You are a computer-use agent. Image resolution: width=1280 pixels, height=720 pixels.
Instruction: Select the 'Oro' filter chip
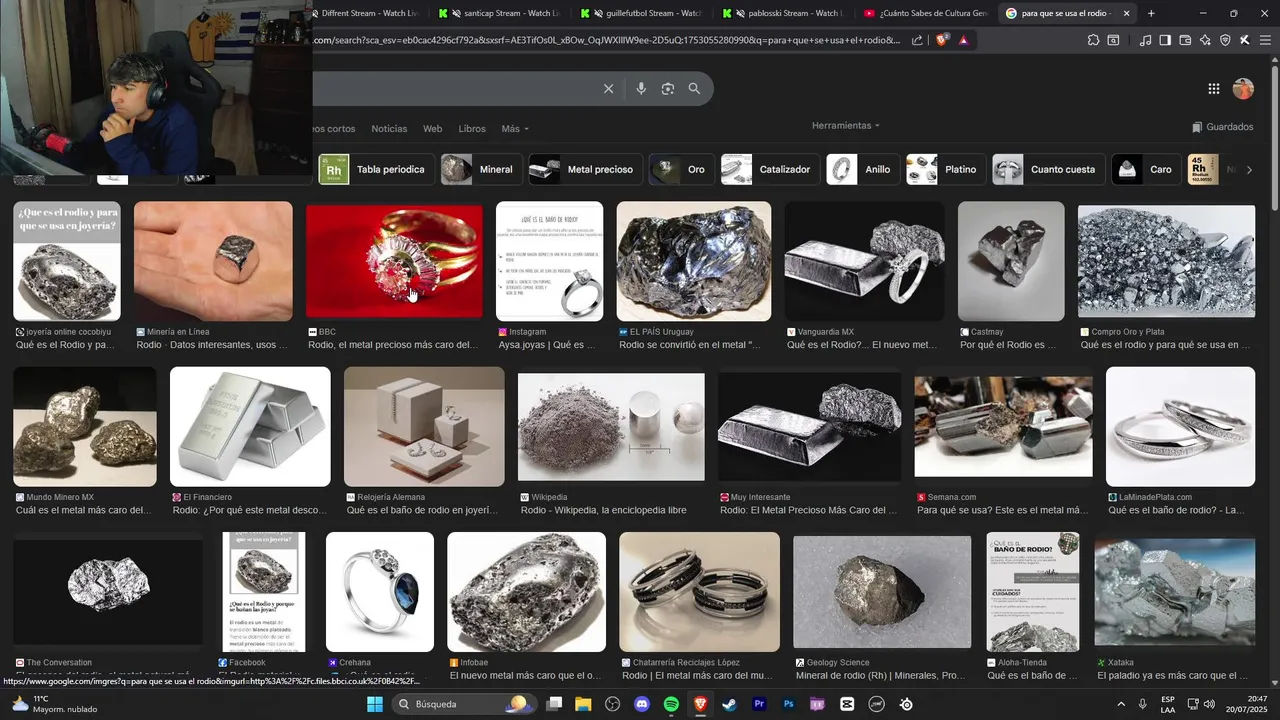682,170
